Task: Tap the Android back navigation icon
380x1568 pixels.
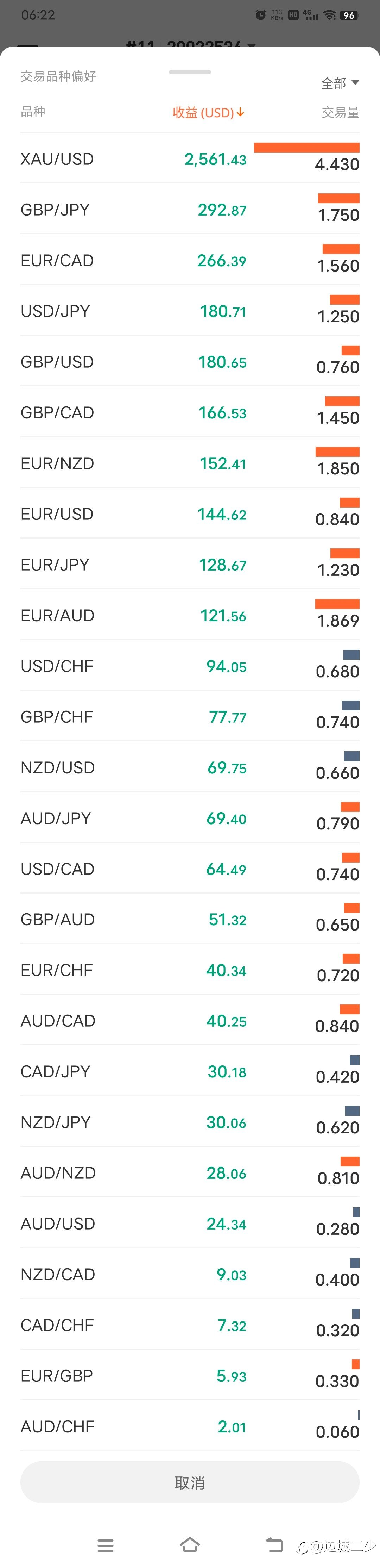Action: 275,1544
